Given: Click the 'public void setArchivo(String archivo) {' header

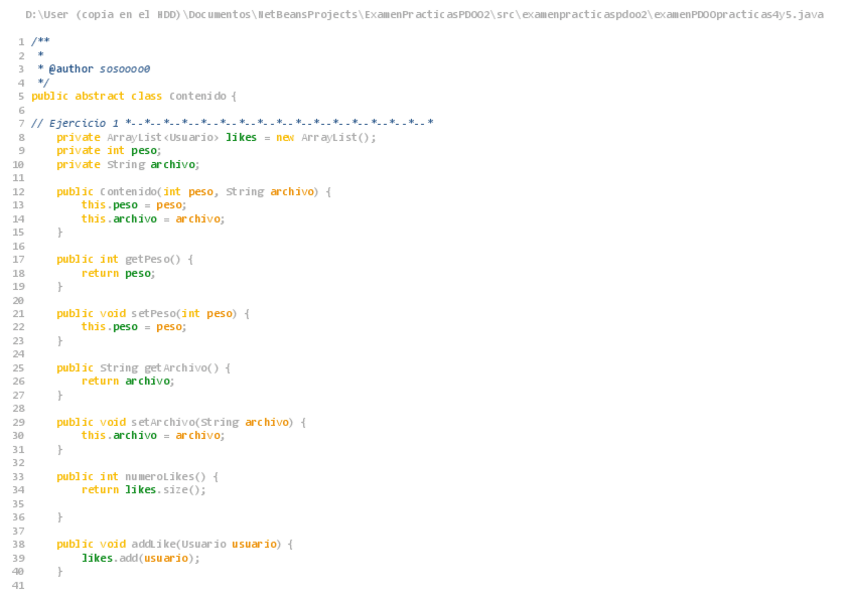Looking at the screenshot, I should 181,422.
